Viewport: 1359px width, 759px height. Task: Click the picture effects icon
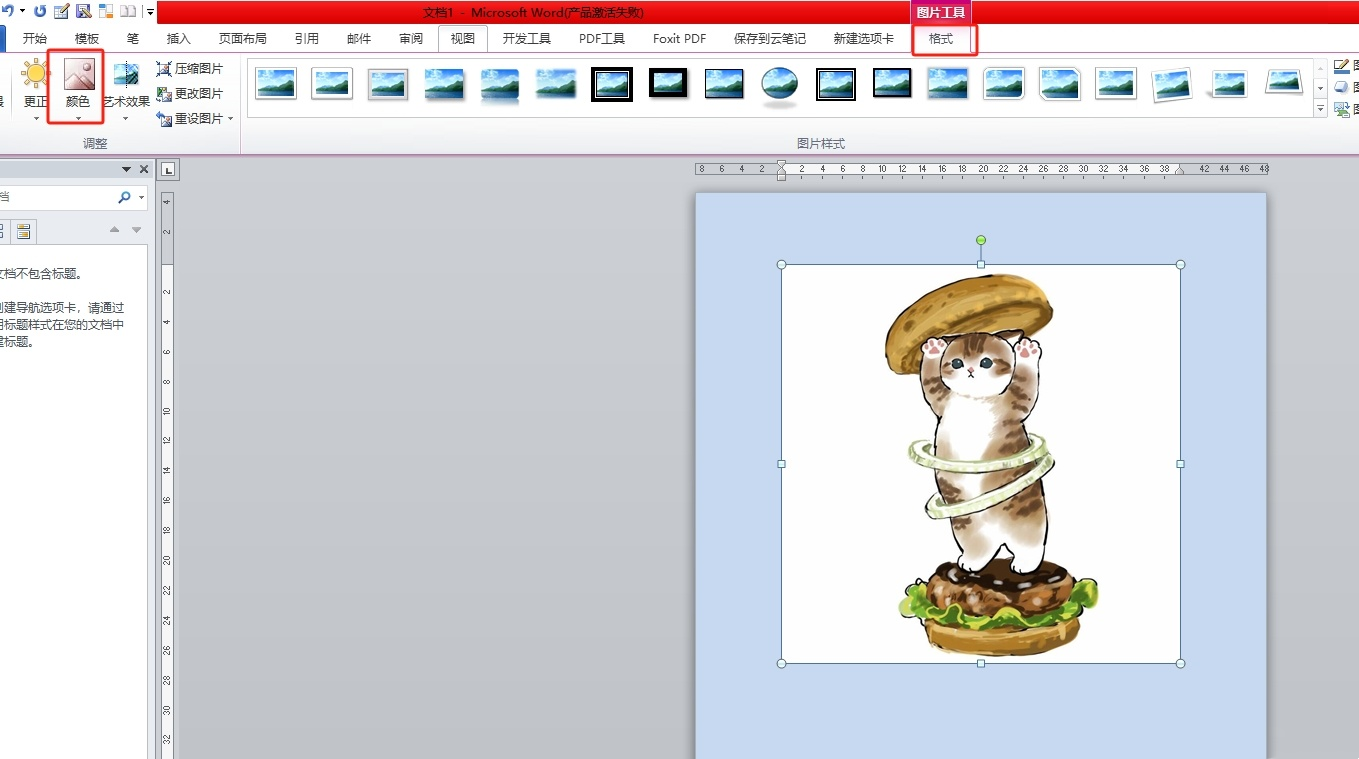click(1342, 88)
